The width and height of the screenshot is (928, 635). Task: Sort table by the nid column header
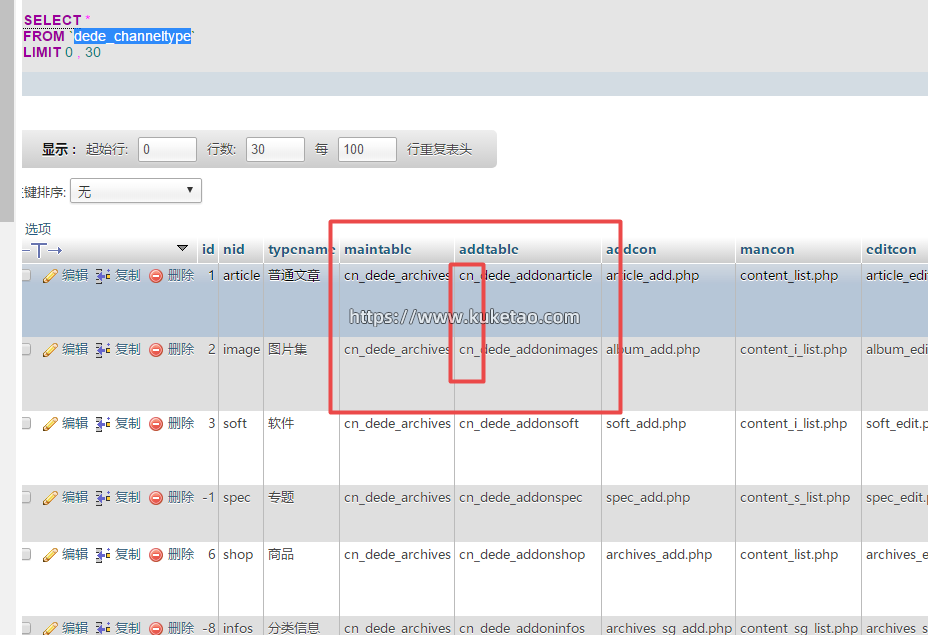[234, 249]
